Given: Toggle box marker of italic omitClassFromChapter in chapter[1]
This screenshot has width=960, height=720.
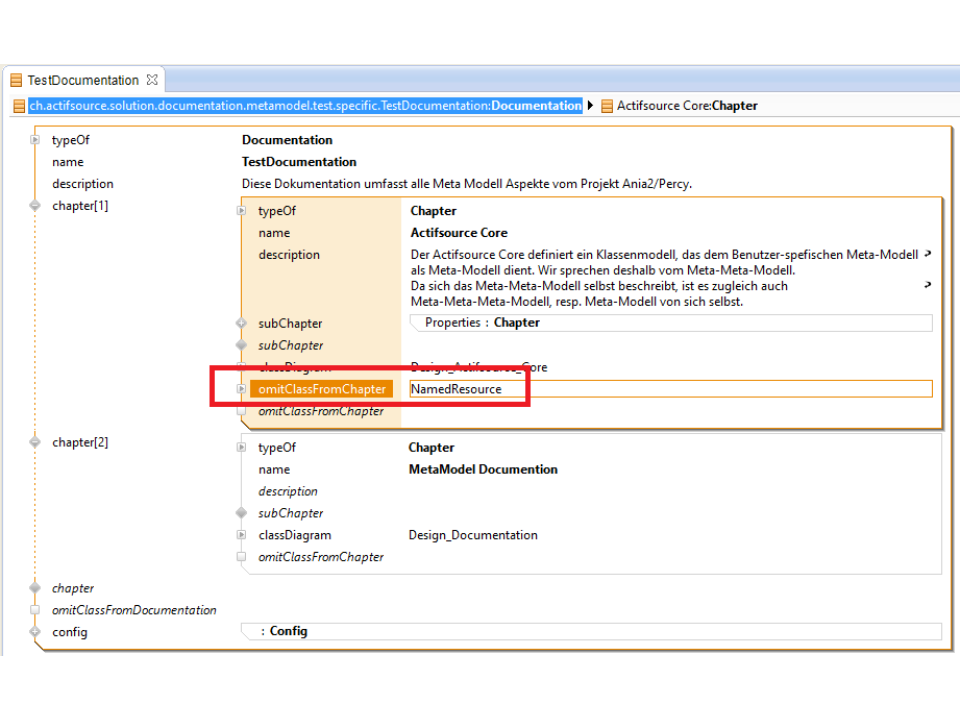Looking at the screenshot, I should coord(241,411).
